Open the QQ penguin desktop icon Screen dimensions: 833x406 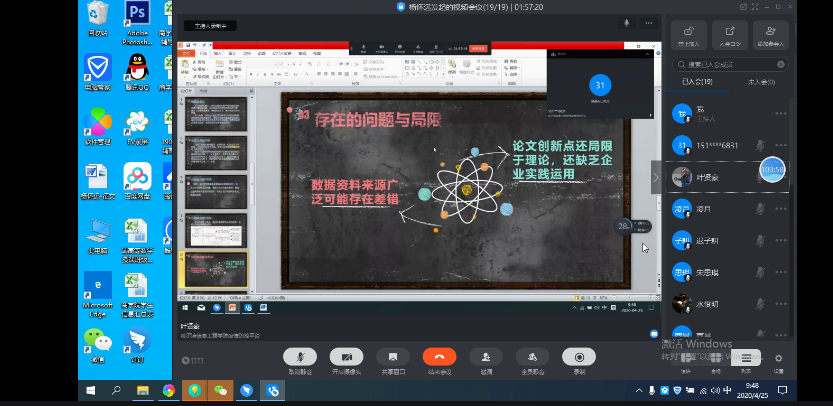click(137, 72)
